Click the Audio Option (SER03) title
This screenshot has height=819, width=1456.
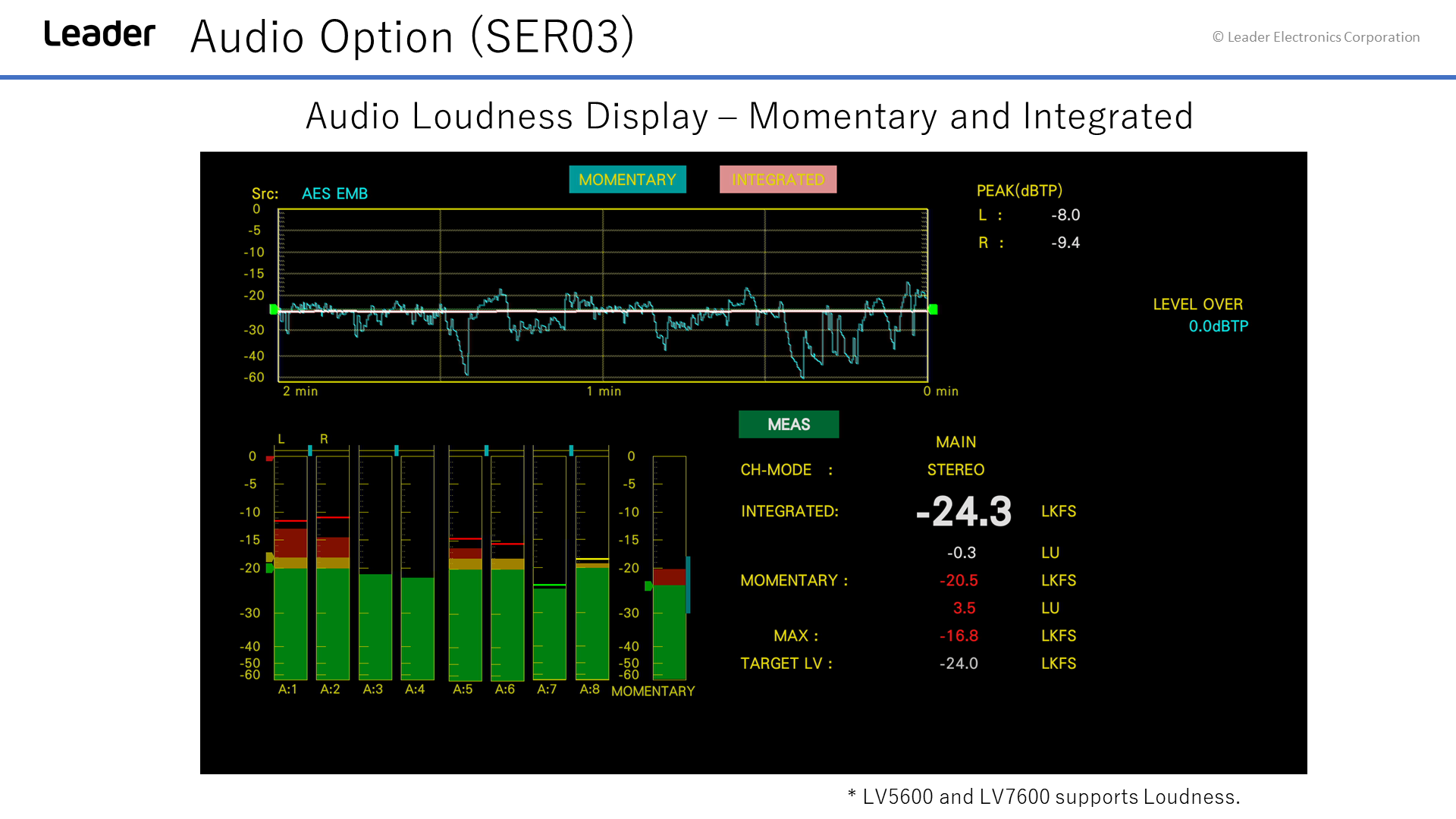413,36
